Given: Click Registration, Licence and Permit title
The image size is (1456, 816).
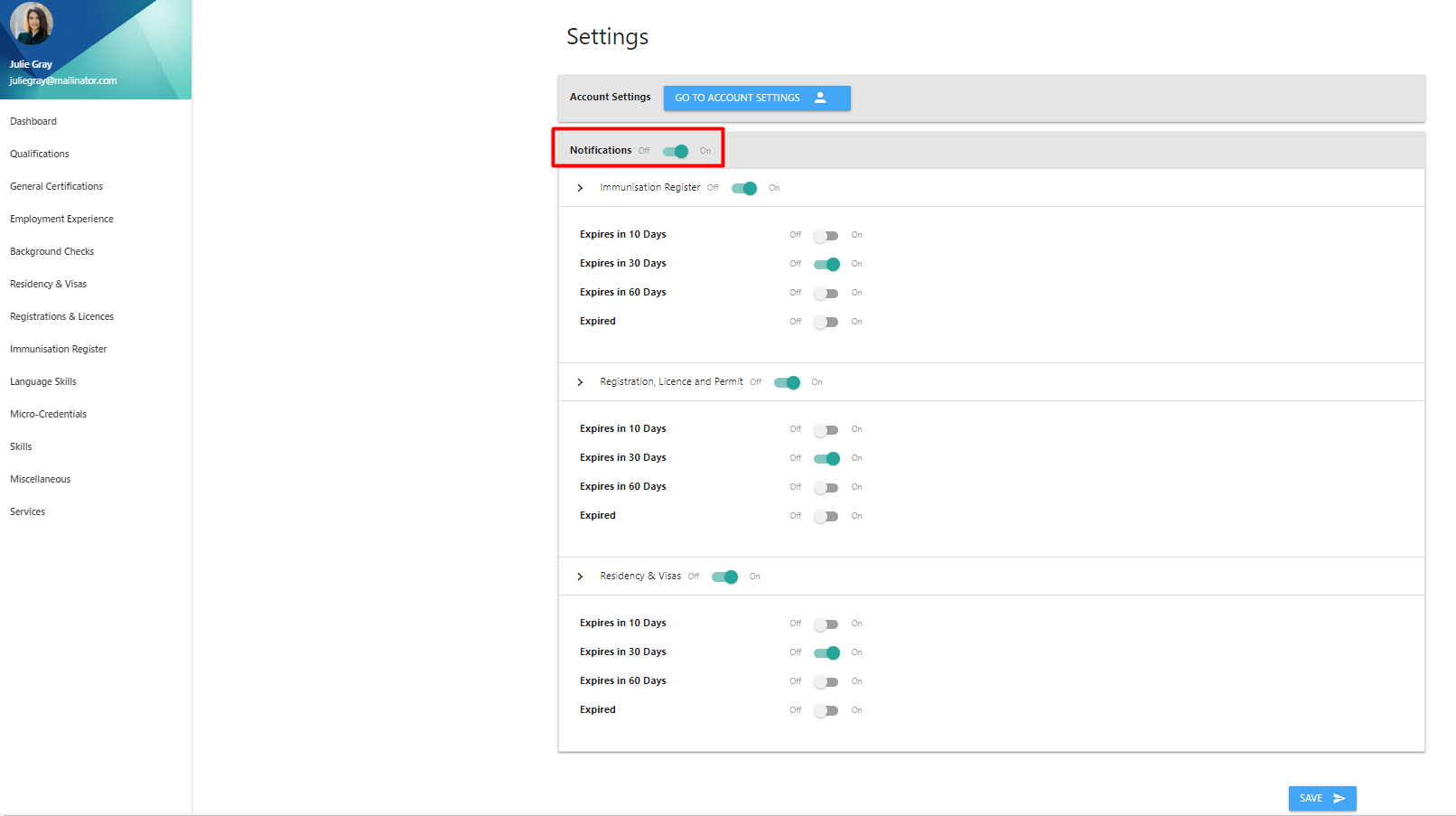Looking at the screenshot, I should point(671,381).
